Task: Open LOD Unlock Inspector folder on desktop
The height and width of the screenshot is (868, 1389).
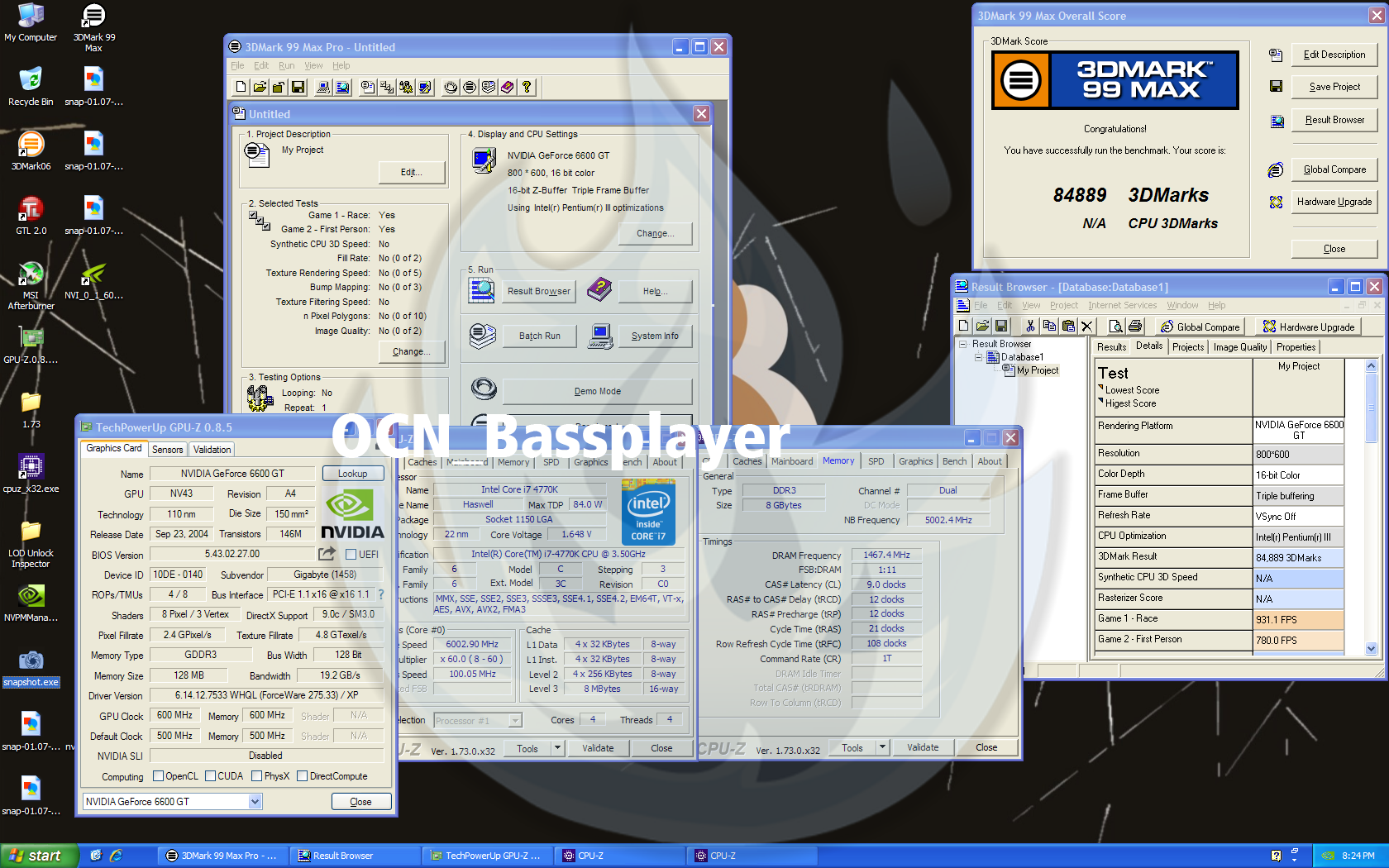Action: 31,543
